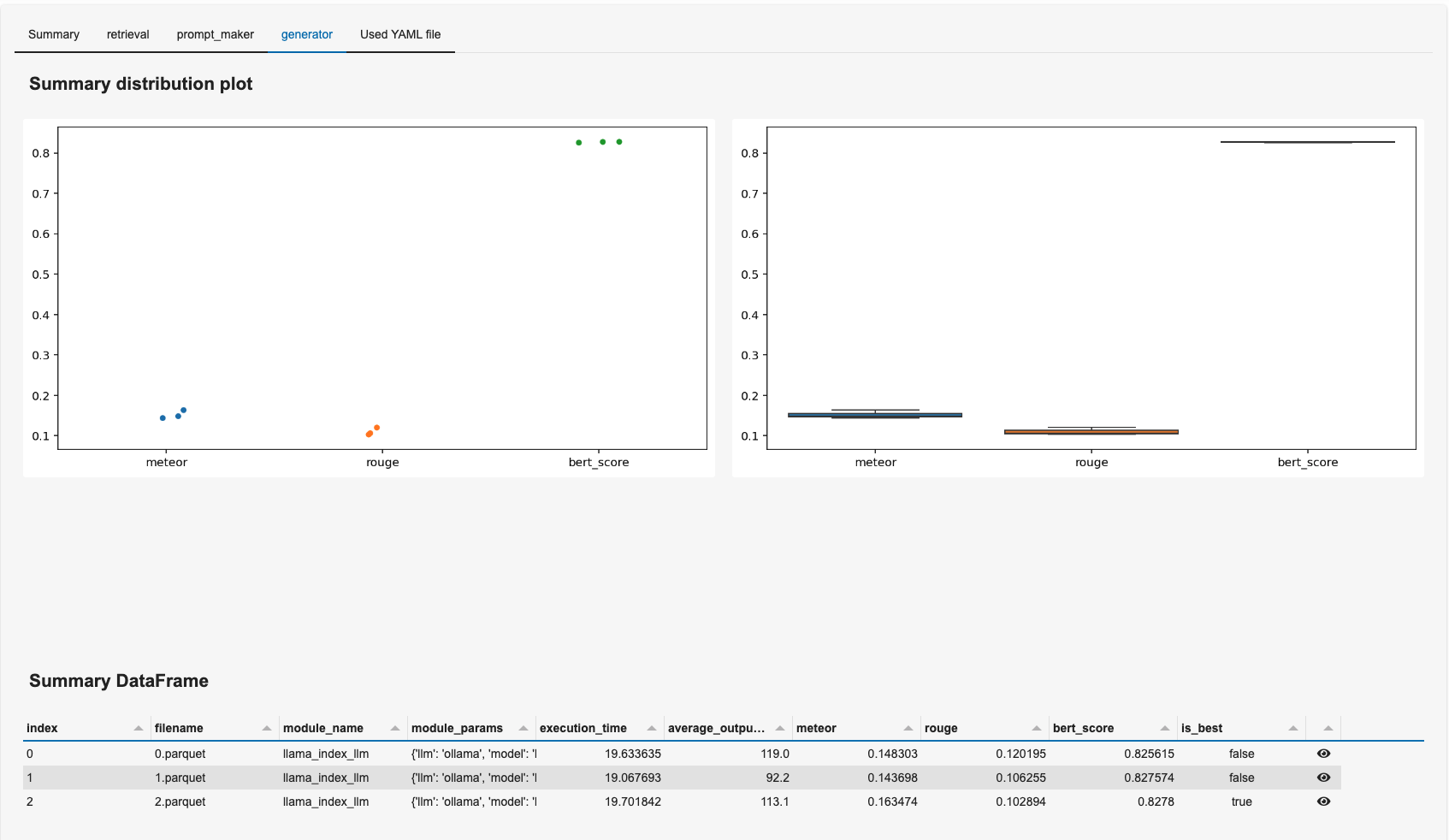The width and height of the screenshot is (1449, 840).
Task: Sort by index column arrow
Action: pyautogui.click(x=139, y=728)
